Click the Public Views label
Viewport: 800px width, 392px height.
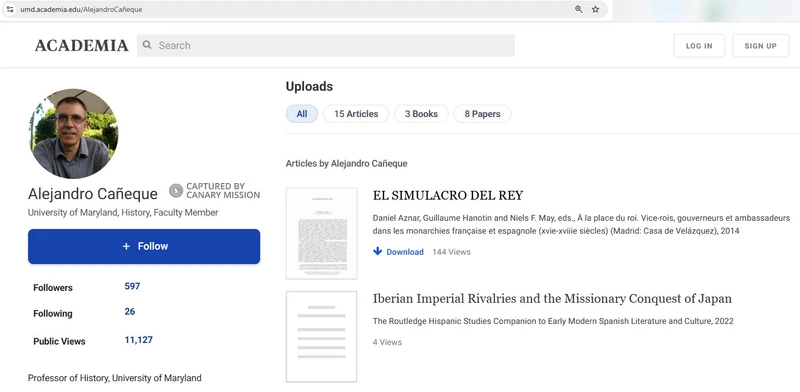[59, 341]
